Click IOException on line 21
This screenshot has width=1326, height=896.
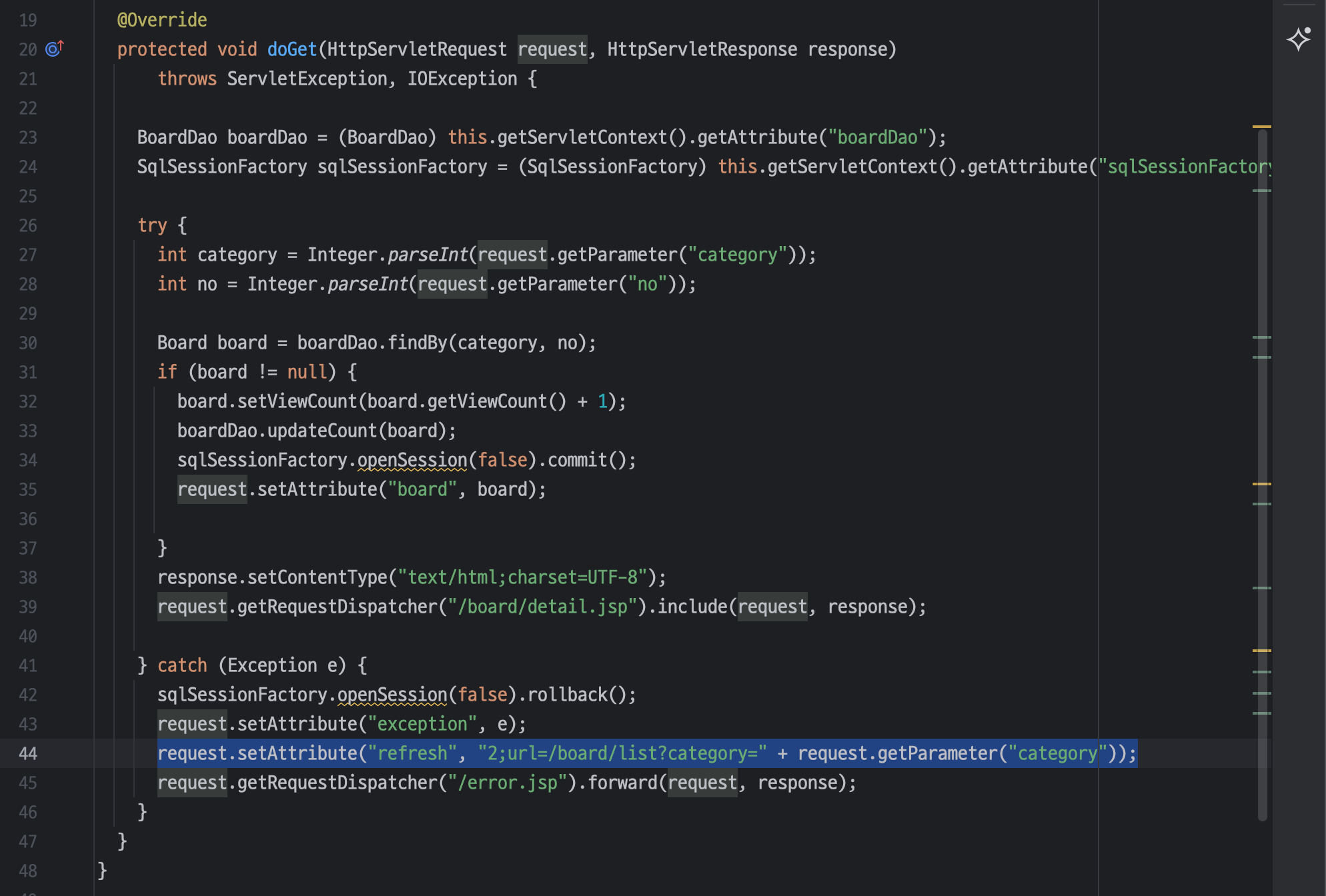click(462, 79)
